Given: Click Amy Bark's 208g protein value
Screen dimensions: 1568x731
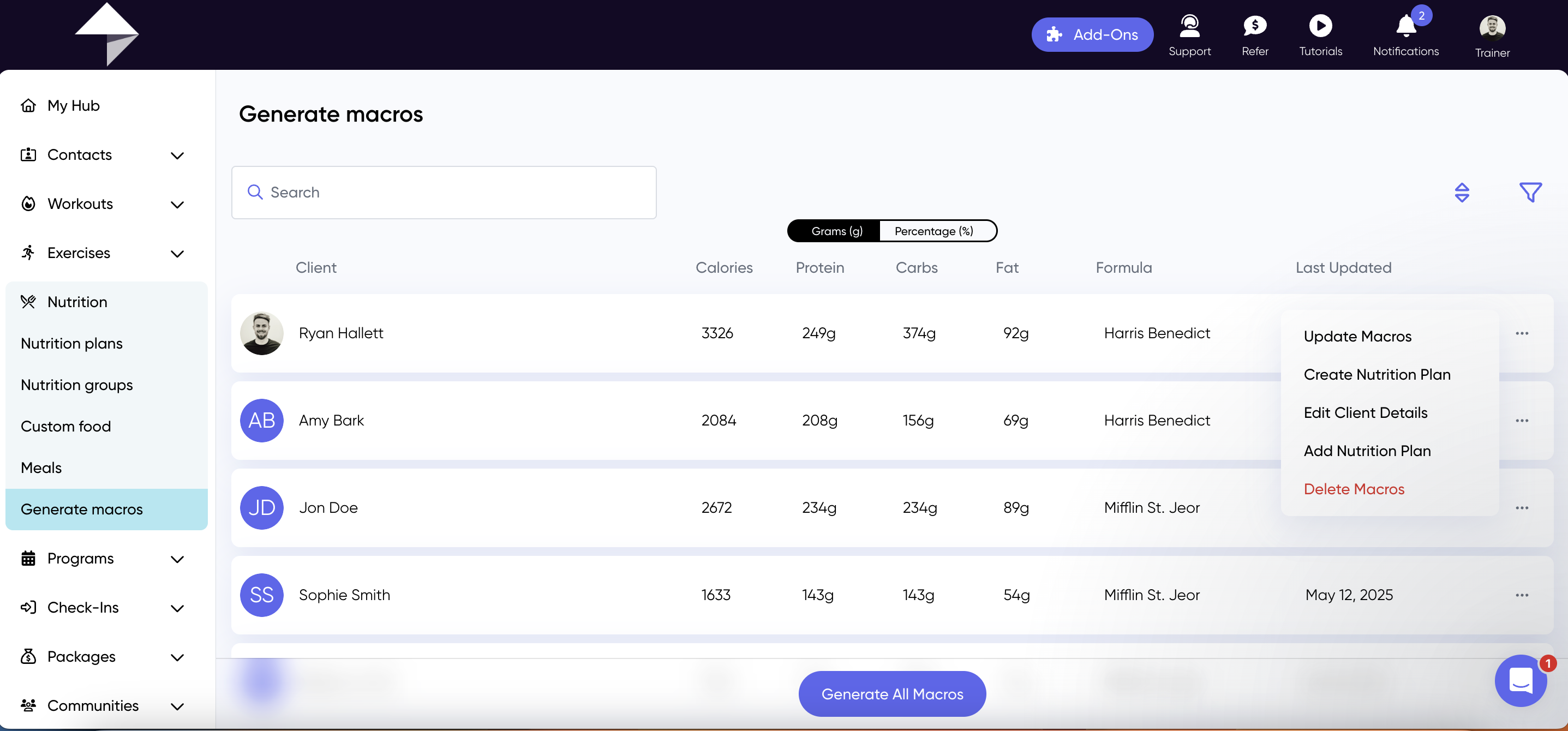Looking at the screenshot, I should tap(819, 421).
